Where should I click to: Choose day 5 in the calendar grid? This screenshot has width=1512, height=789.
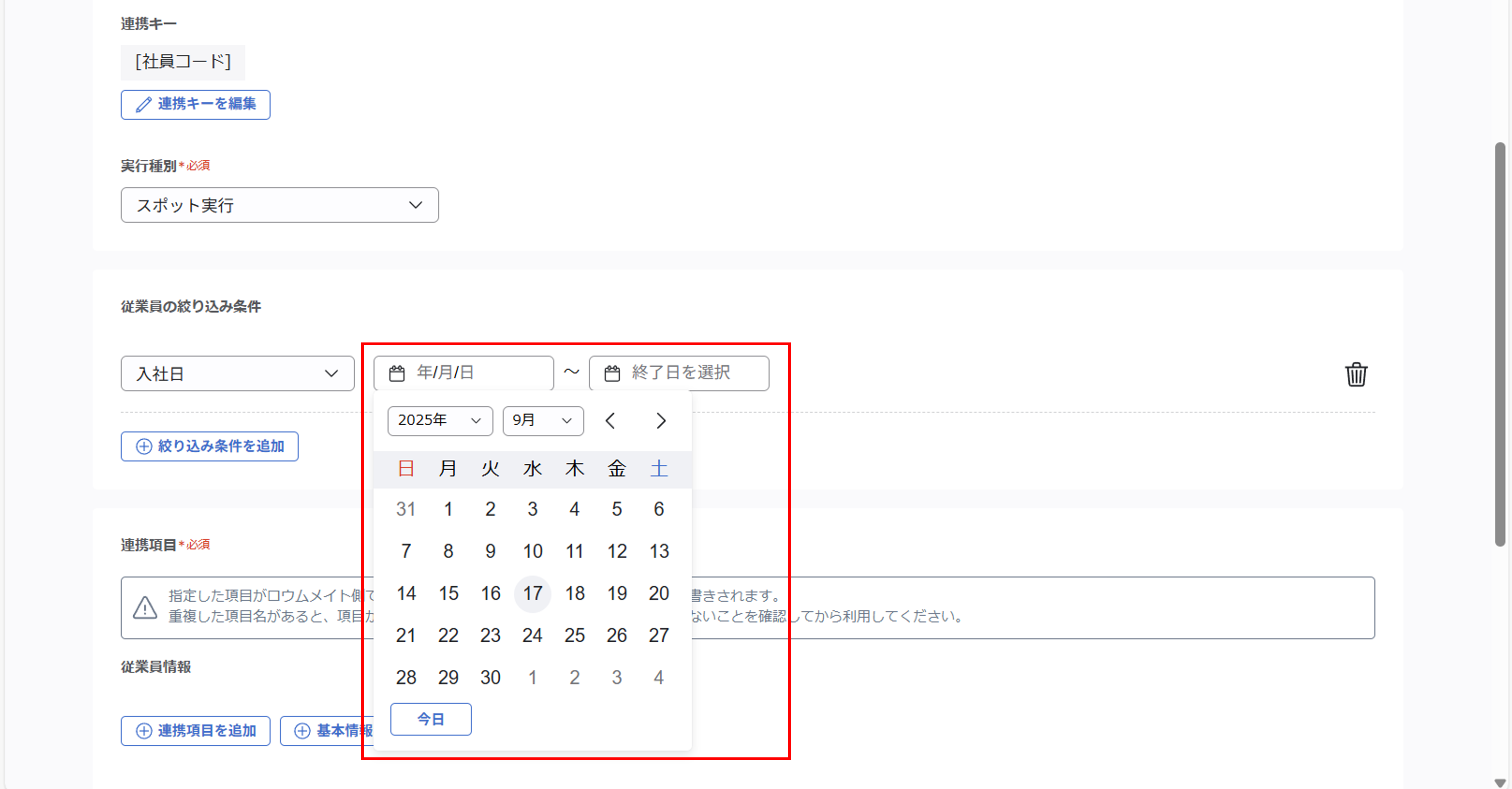point(616,509)
